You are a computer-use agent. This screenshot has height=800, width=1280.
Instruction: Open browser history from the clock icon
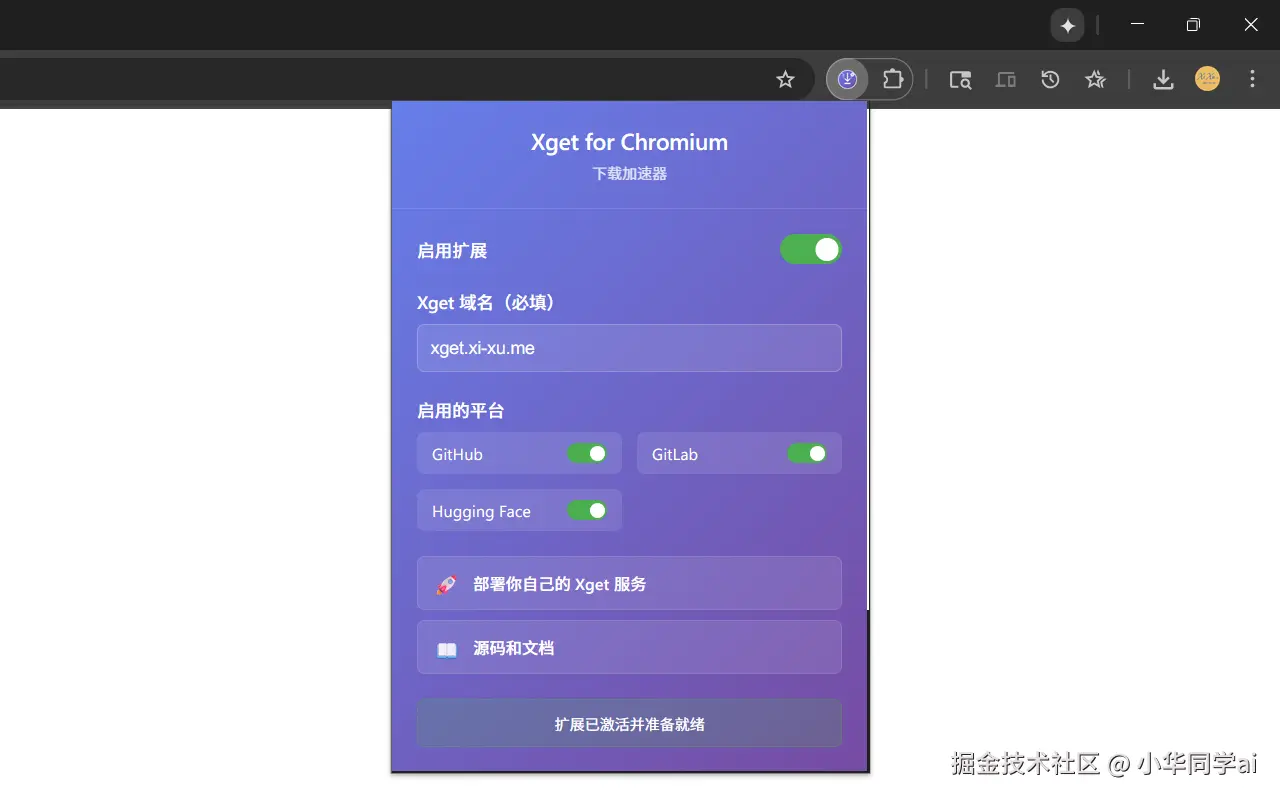pyautogui.click(x=1050, y=79)
